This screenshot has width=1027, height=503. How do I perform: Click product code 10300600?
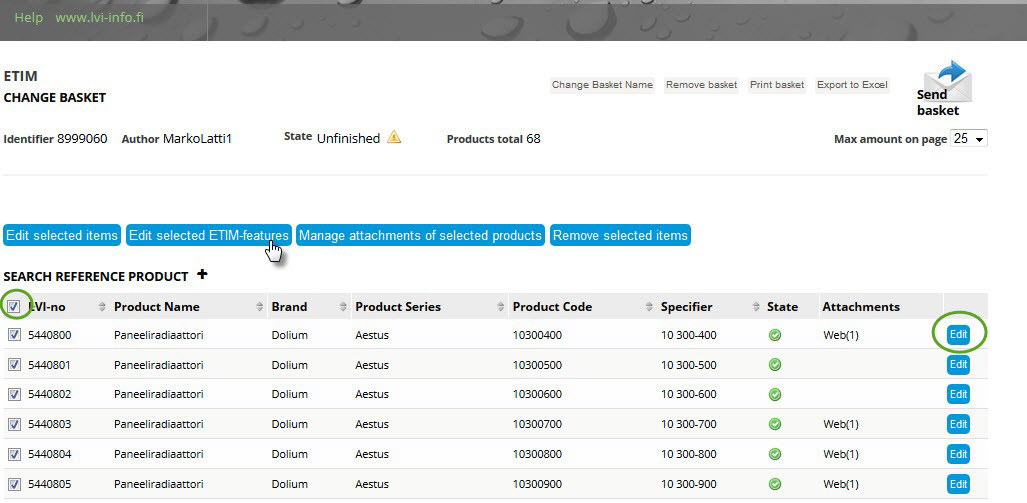(537, 394)
